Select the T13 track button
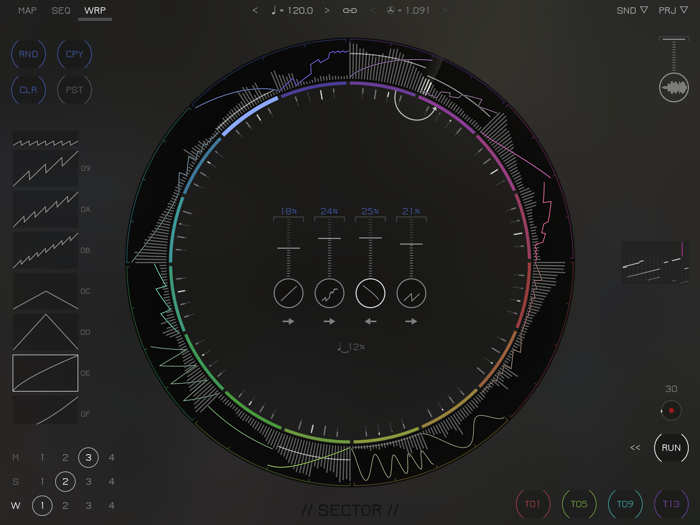Viewport: 700px width, 525px height. [x=671, y=504]
